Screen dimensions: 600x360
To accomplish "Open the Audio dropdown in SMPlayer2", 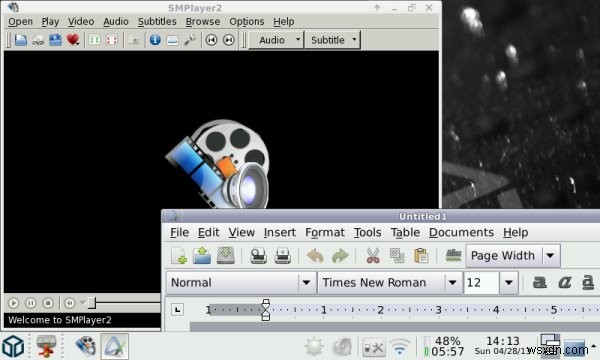I will tap(276, 40).
